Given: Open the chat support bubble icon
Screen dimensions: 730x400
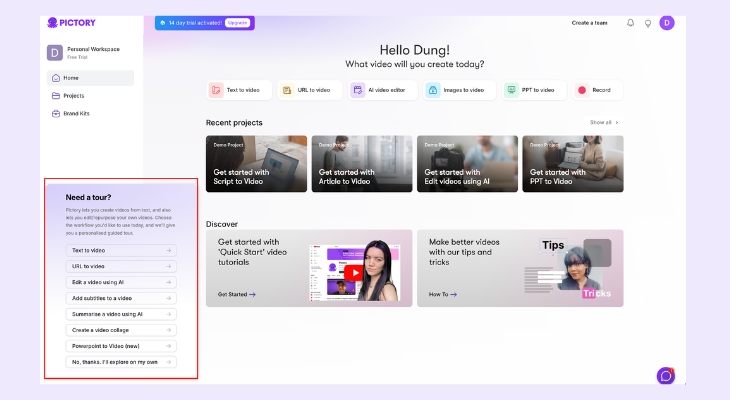Looking at the screenshot, I should tap(665, 376).
